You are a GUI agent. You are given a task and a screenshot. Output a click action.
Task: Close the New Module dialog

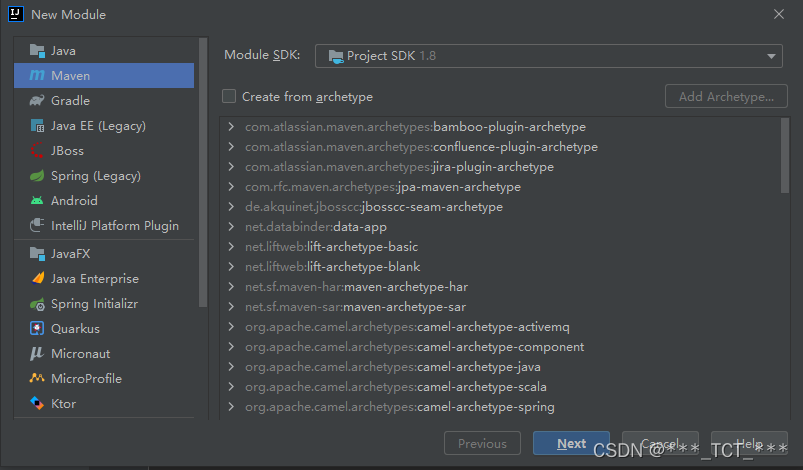pyautogui.click(x=778, y=14)
